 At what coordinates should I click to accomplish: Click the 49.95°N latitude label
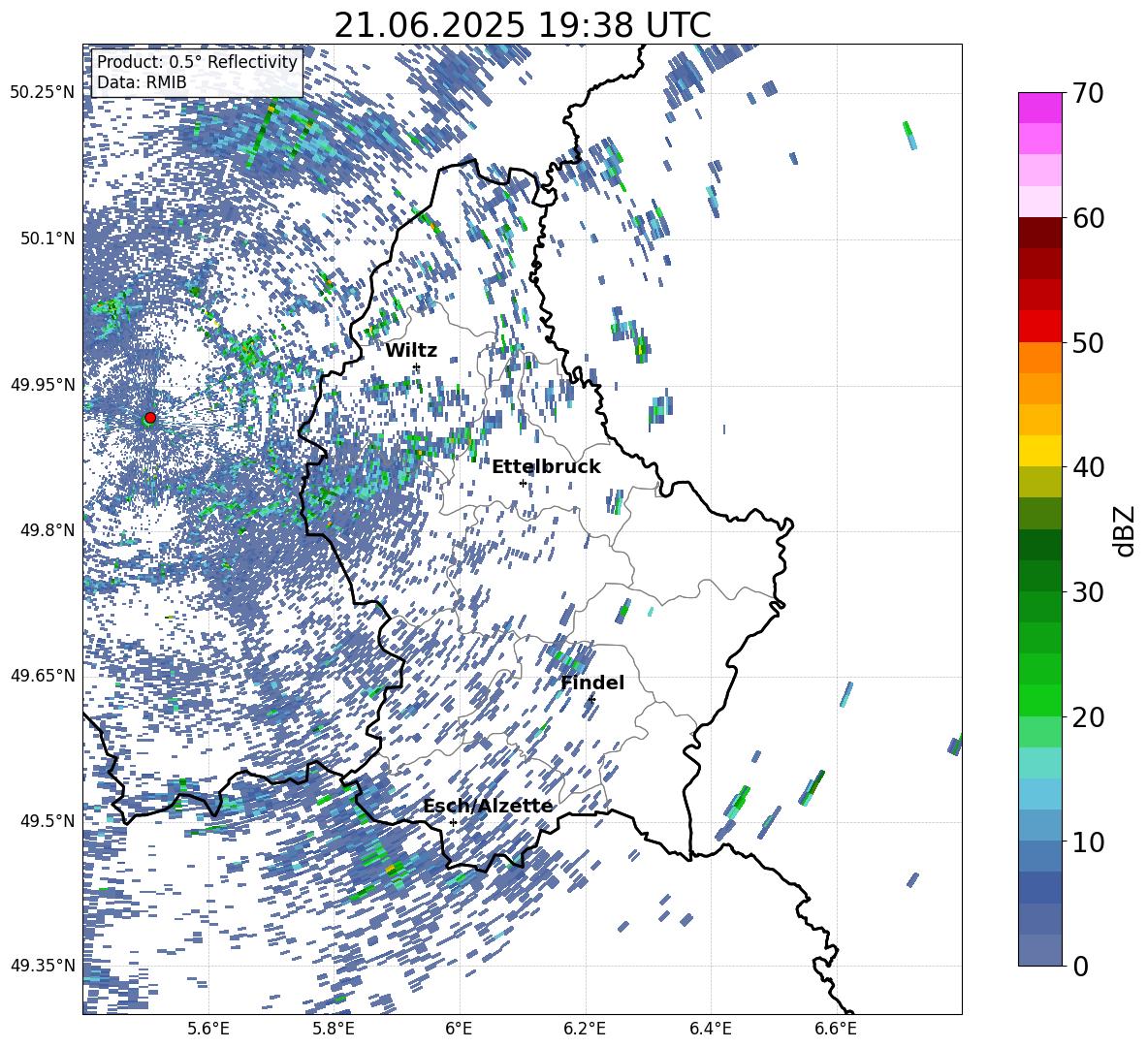click(43, 384)
